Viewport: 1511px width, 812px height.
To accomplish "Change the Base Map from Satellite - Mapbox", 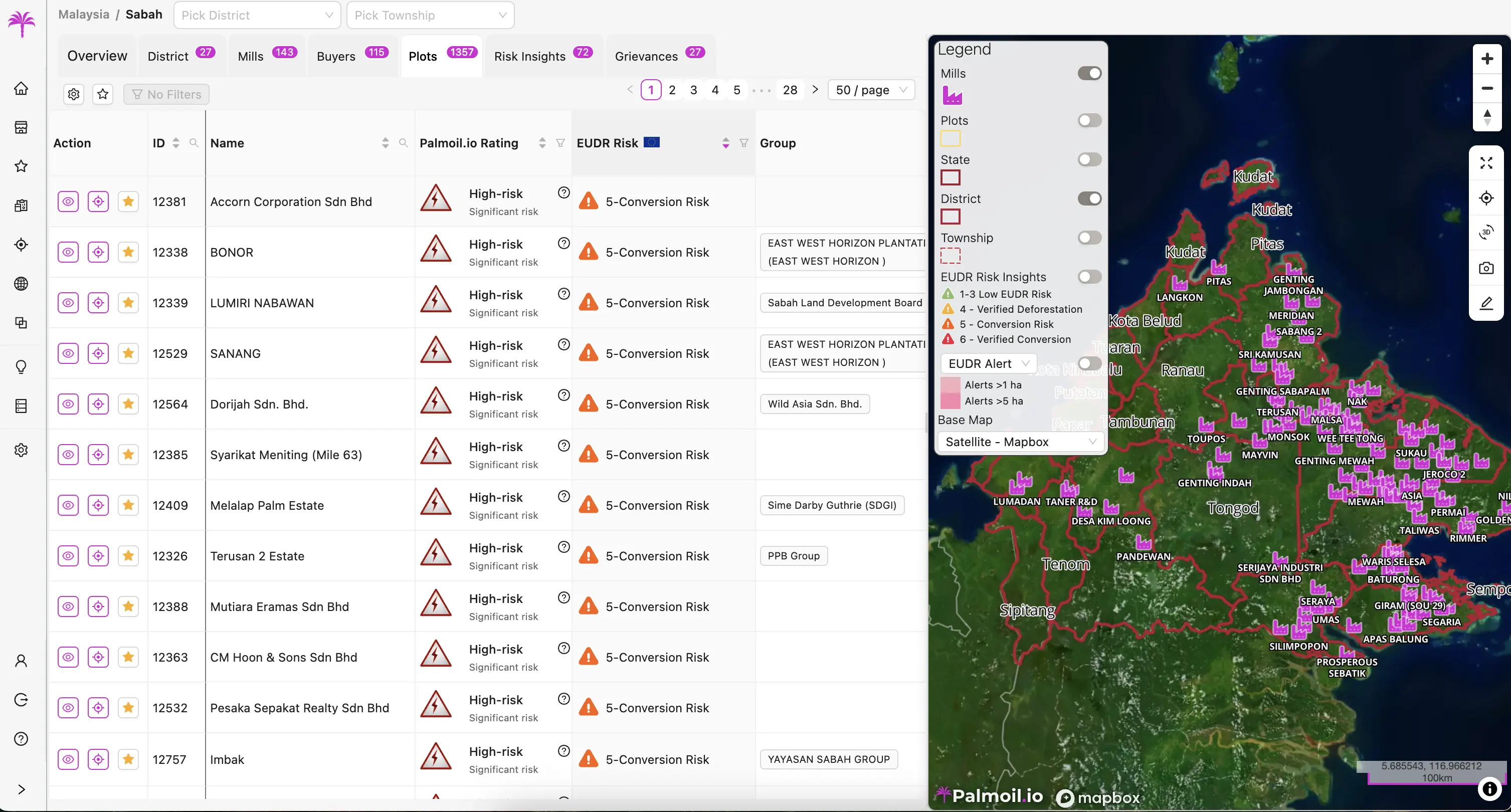I will coord(1021,442).
